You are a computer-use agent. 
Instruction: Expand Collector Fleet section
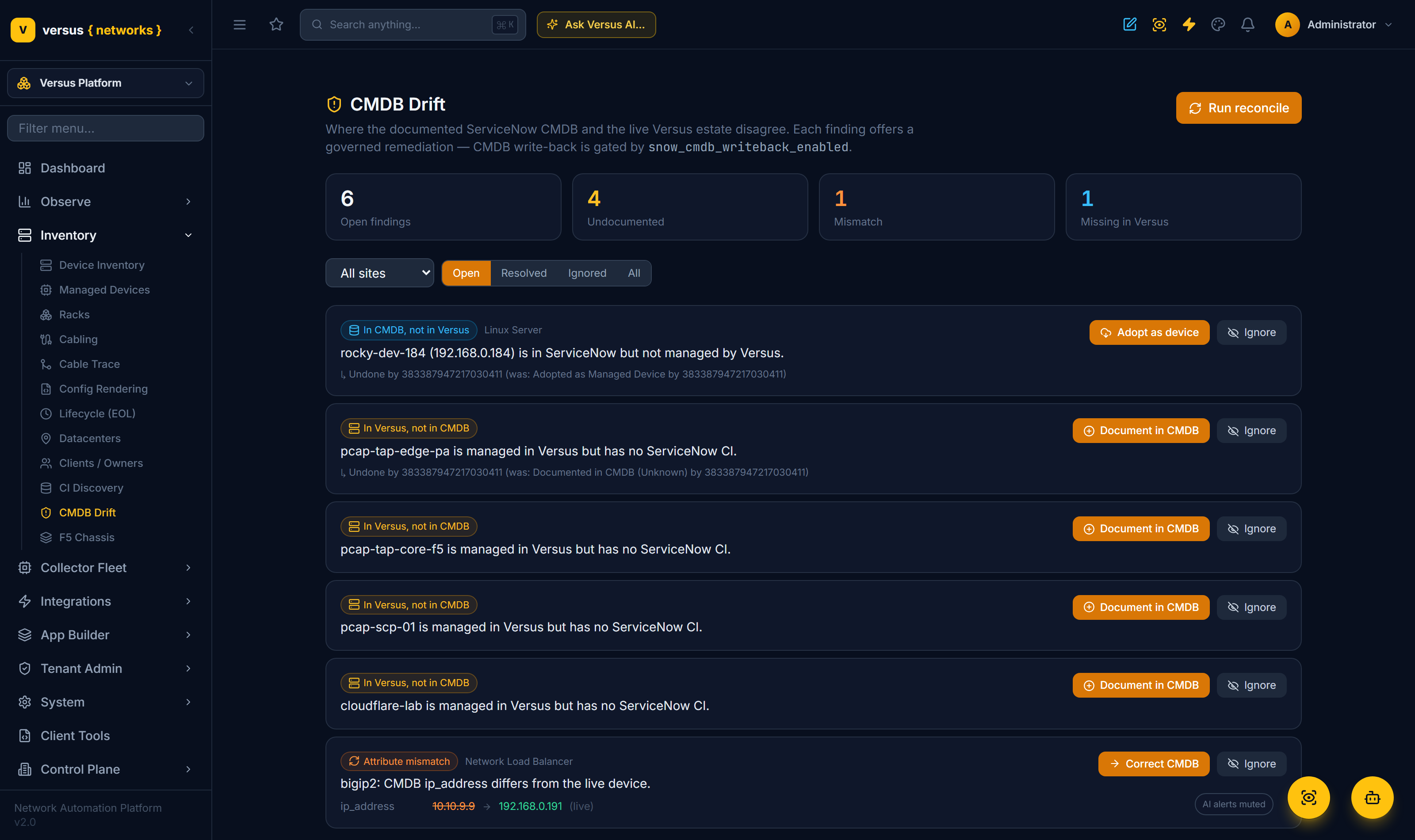pyautogui.click(x=105, y=568)
